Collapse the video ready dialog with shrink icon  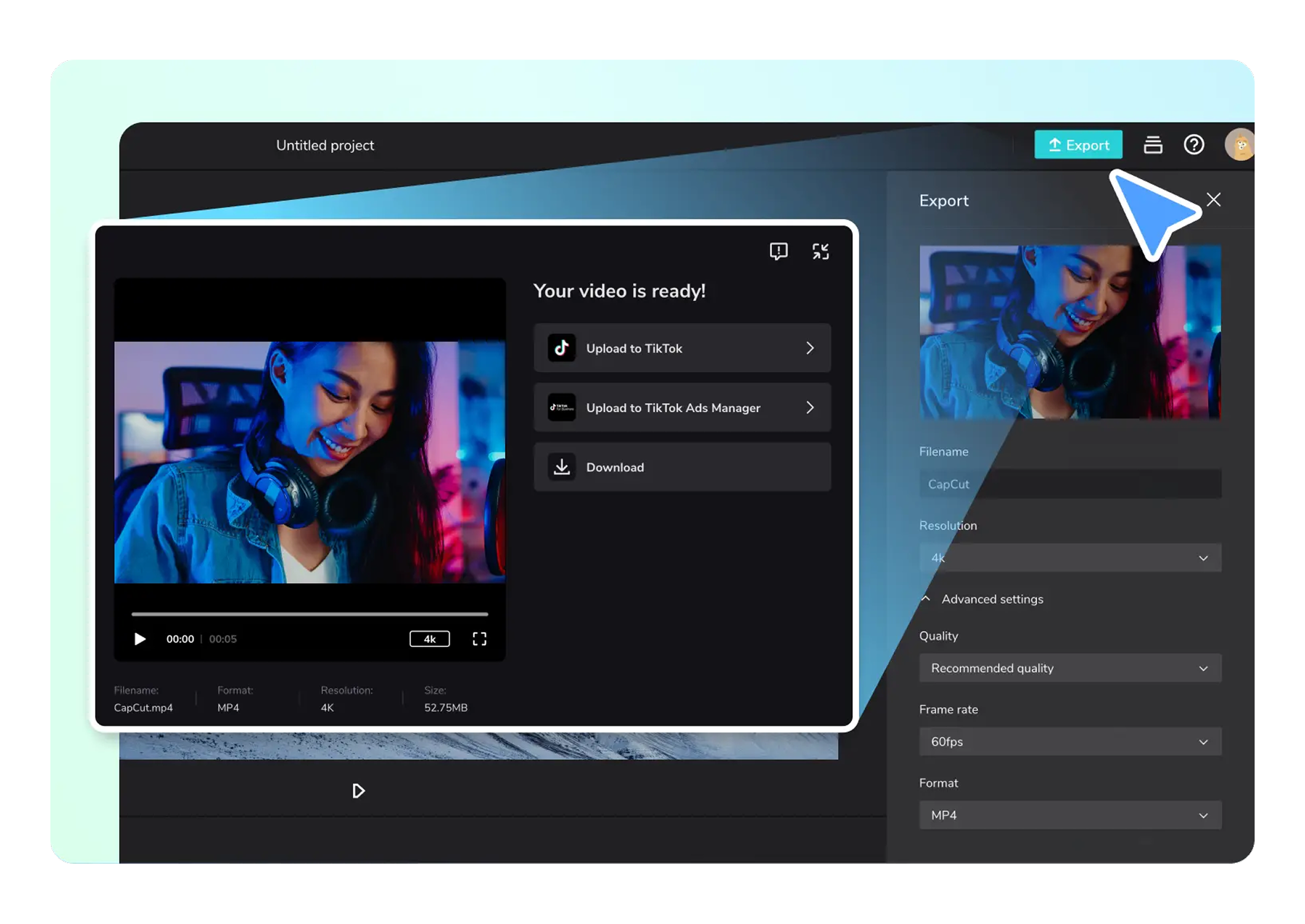tap(821, 251)
